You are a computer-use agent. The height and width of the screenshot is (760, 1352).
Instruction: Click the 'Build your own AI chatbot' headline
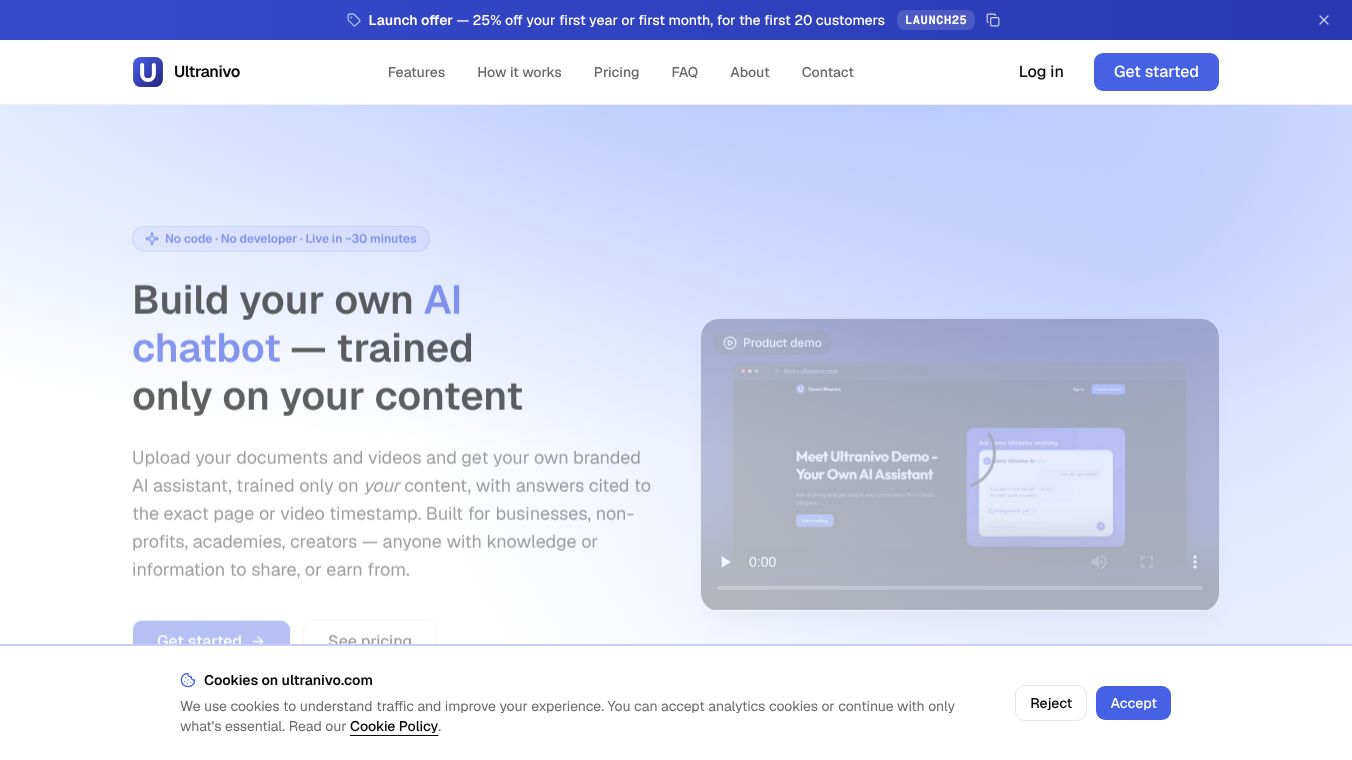tap(327, 348)
